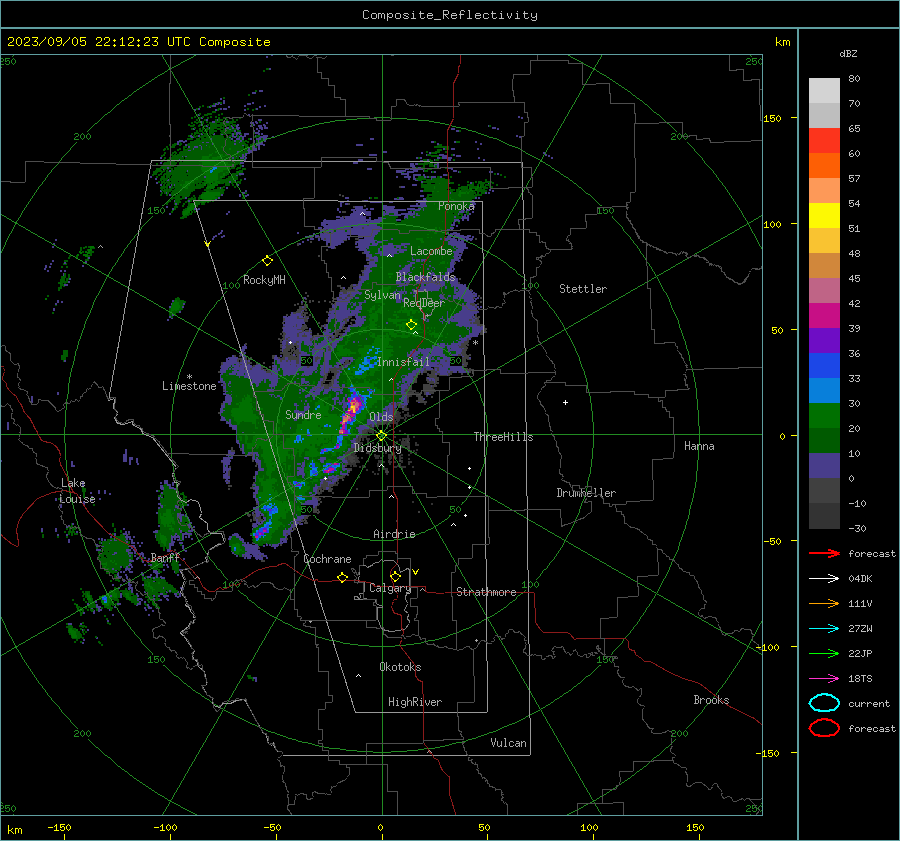Click the HighRiver city label
Image resolution: width=900 pixels, height=841 pixels.
click(415, 702)
